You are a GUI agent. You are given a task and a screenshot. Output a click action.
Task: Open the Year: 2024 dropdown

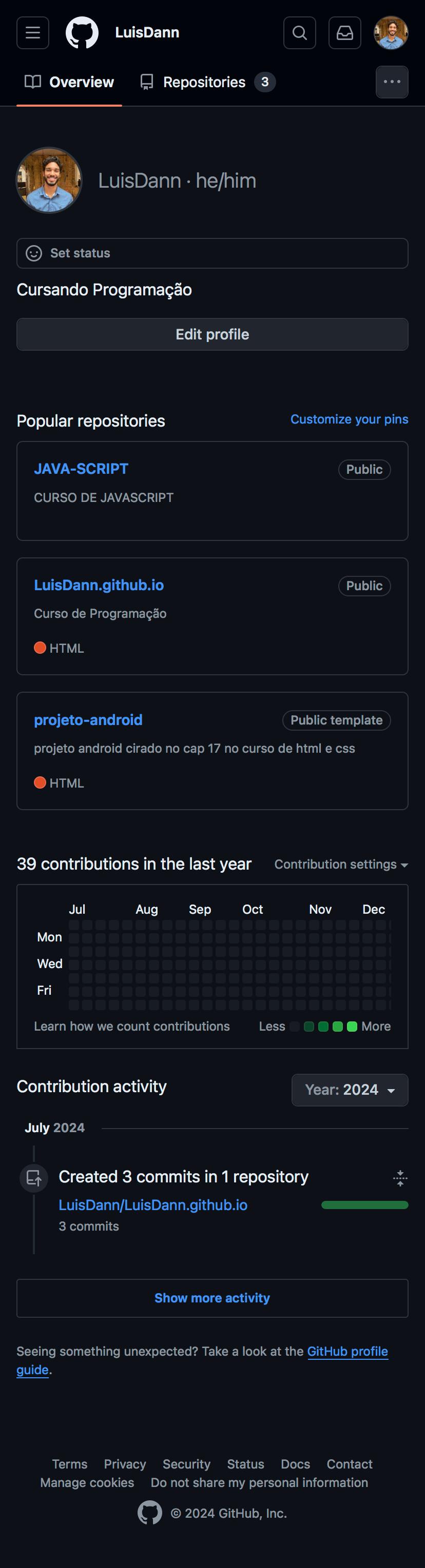point(350,1090)
